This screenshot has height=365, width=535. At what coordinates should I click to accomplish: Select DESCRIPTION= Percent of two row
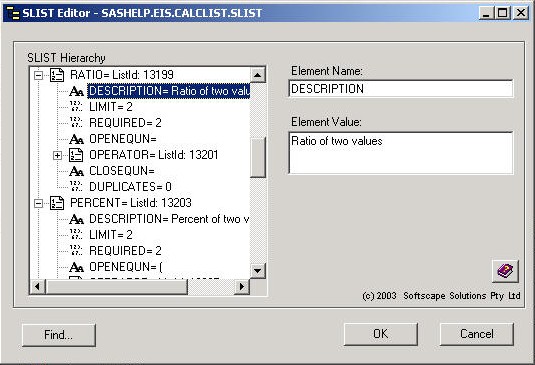[x=169, y=219]
